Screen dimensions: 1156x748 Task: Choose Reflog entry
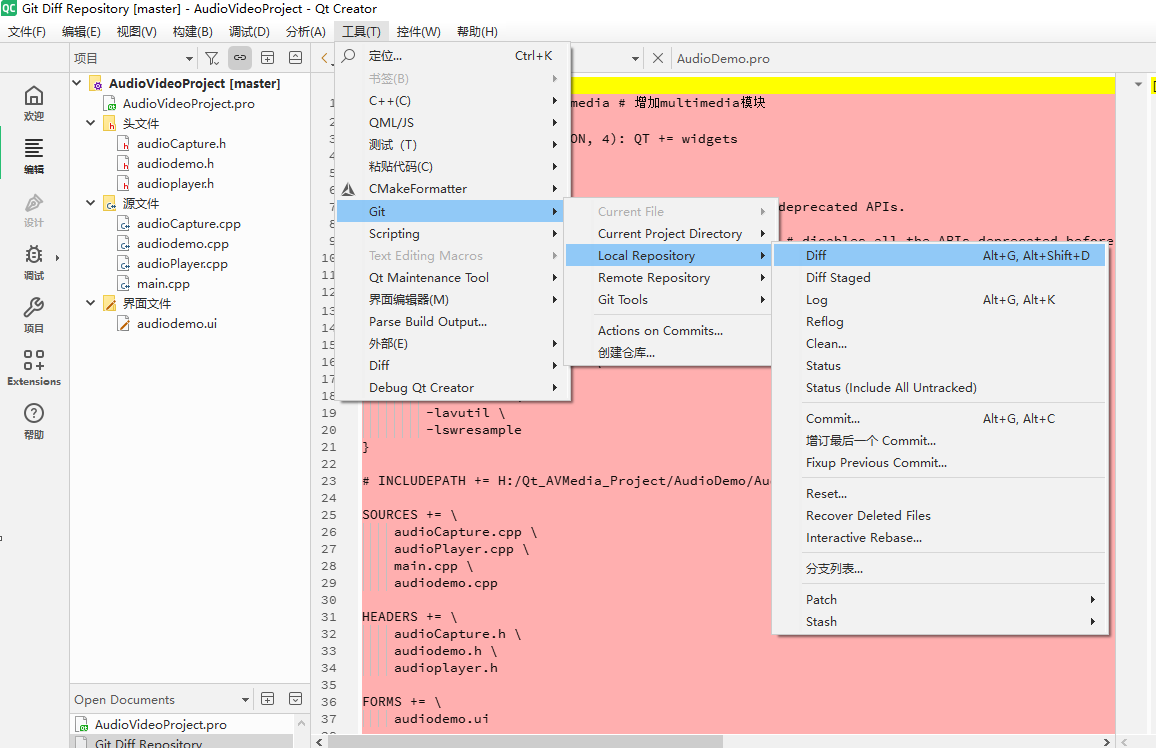point(941,321)
